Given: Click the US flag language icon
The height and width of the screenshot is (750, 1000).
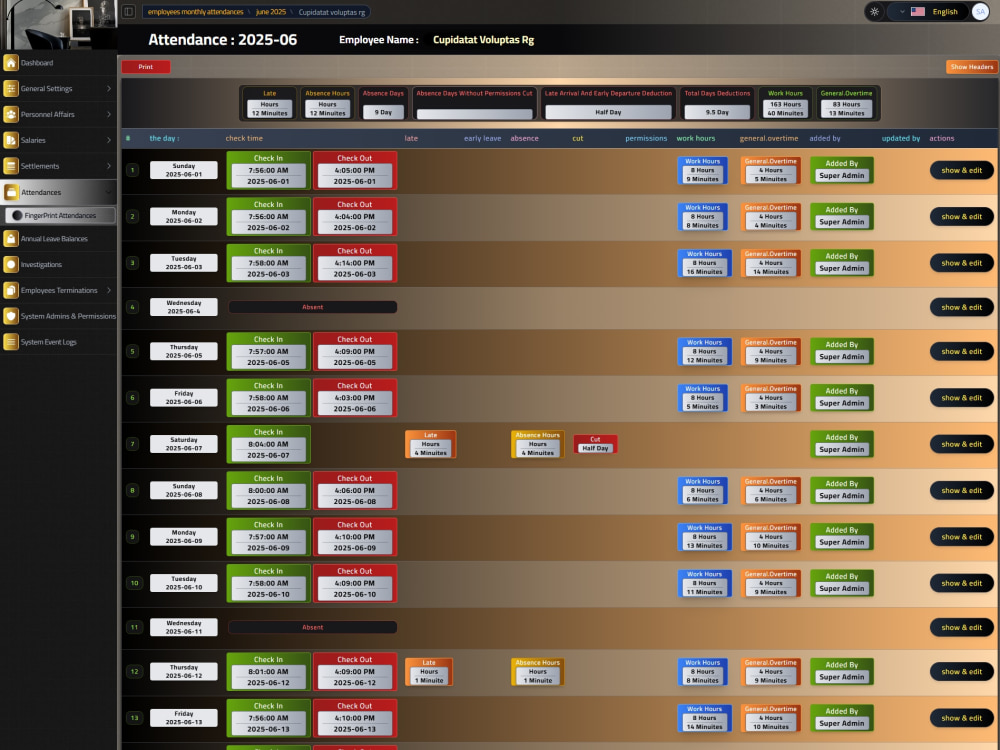Looking at the screenshot, I should pos(918,11).
